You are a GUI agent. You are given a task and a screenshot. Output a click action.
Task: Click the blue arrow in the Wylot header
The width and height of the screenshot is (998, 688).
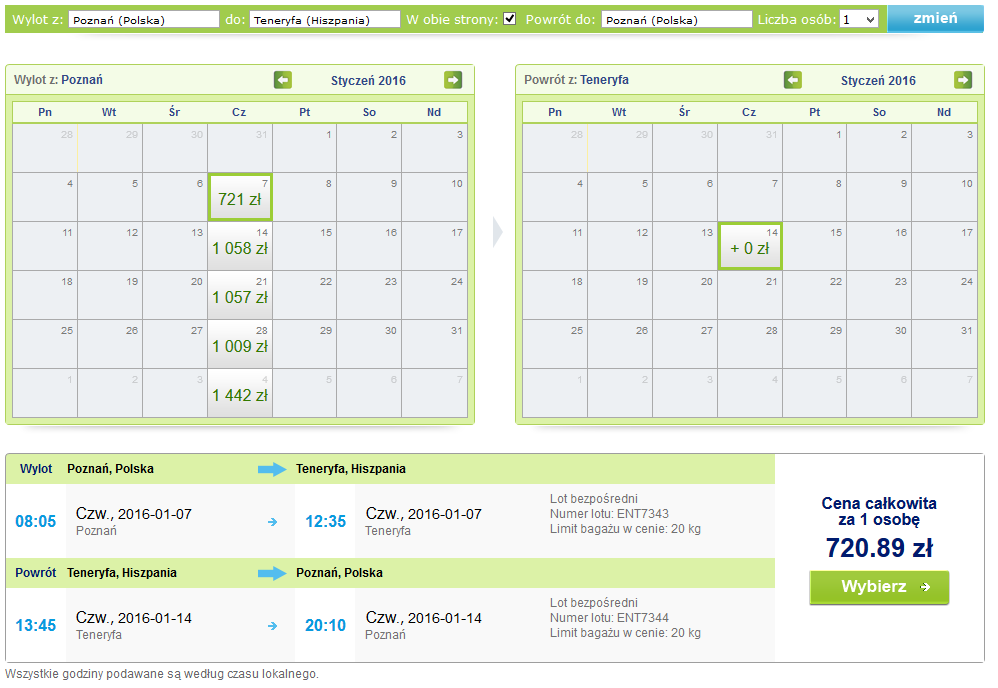(x=272, y=470)
